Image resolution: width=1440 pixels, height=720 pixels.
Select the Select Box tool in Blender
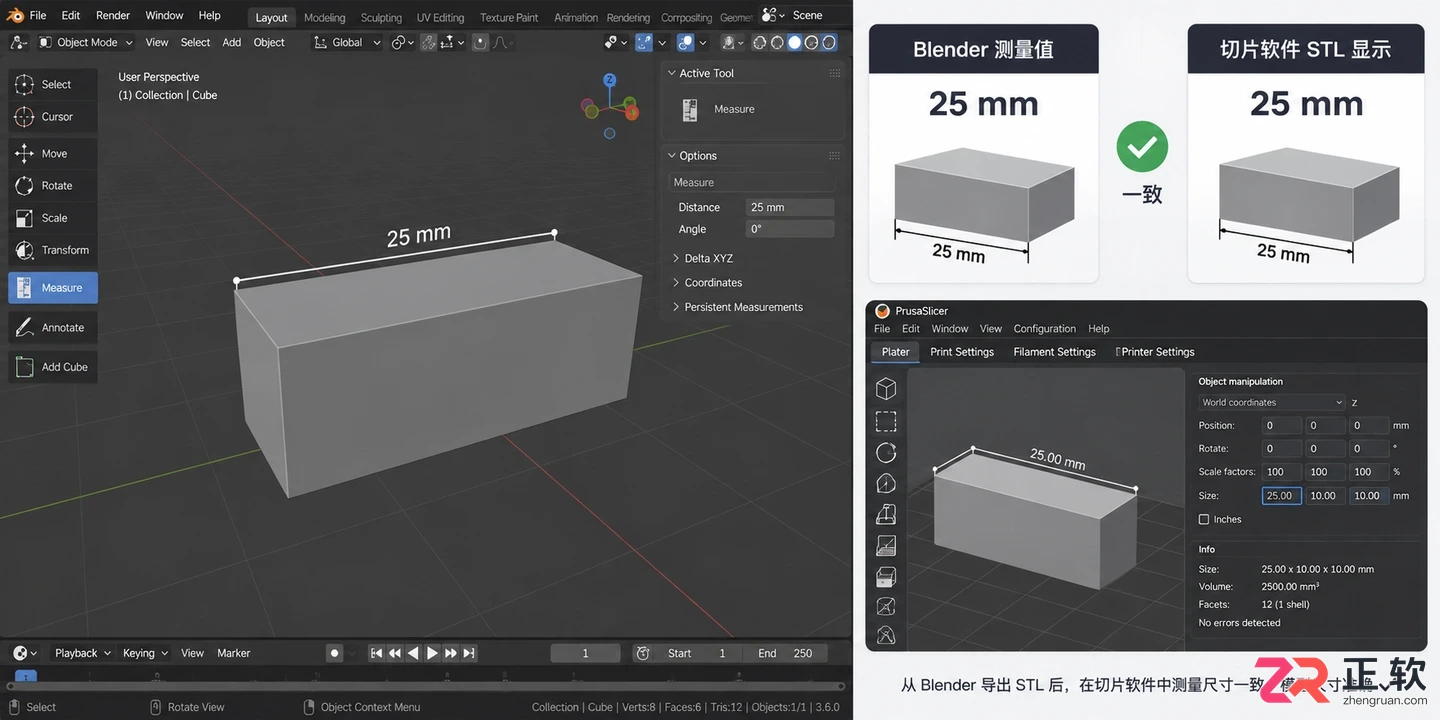(x=53, y=85)
